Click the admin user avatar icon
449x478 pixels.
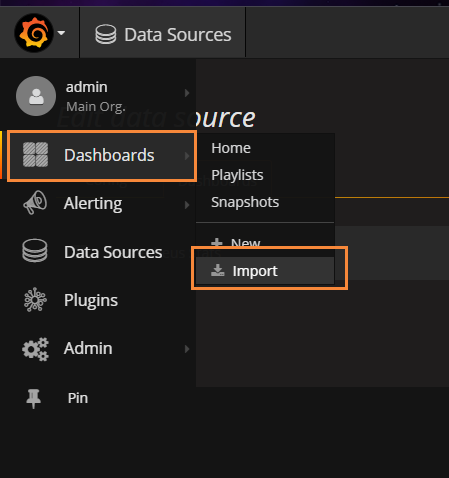coord(36,96)
